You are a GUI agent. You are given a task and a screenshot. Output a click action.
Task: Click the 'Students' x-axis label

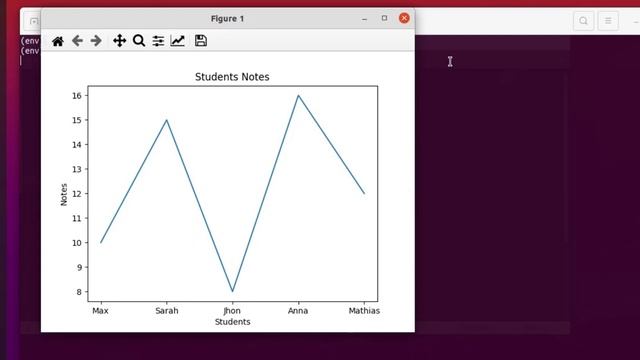(x=232, y=322)
